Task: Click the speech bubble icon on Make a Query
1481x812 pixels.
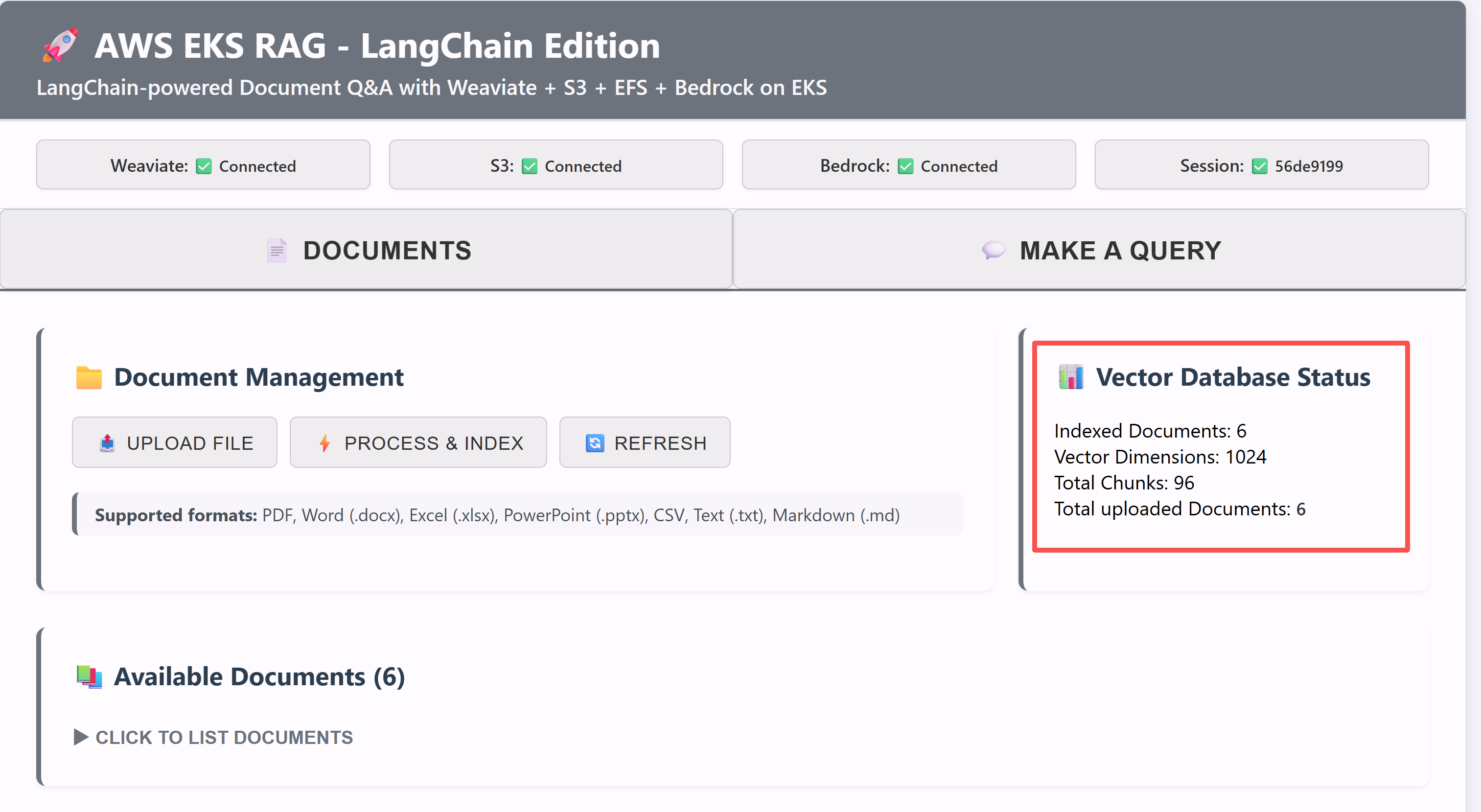Action: [994, 250]
